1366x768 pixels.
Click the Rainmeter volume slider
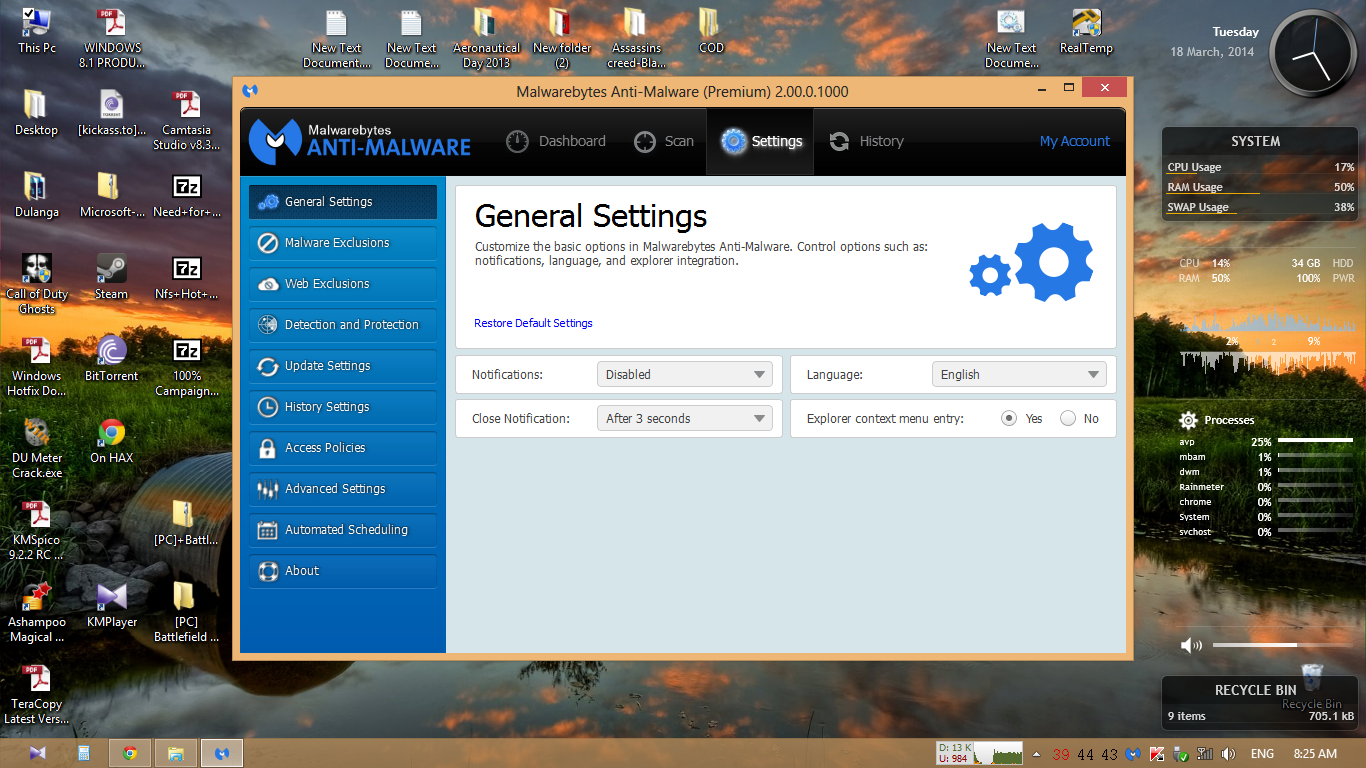[x=1283, y=645]
